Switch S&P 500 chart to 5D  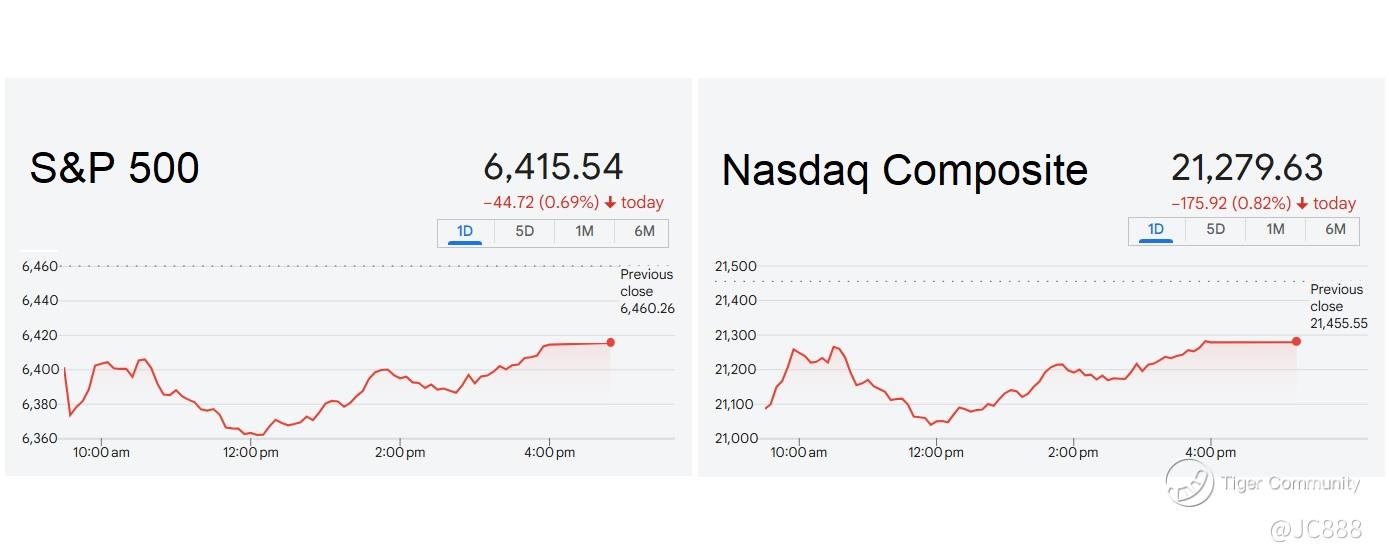pyautogui.click(x=525, y=232)
